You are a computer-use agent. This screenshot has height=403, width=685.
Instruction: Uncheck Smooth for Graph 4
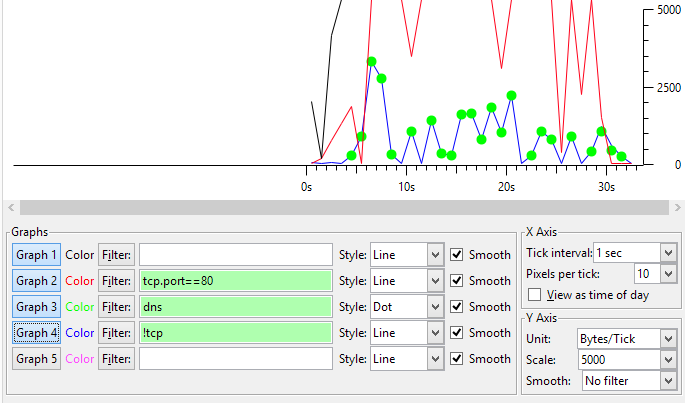tap(457, 333)
